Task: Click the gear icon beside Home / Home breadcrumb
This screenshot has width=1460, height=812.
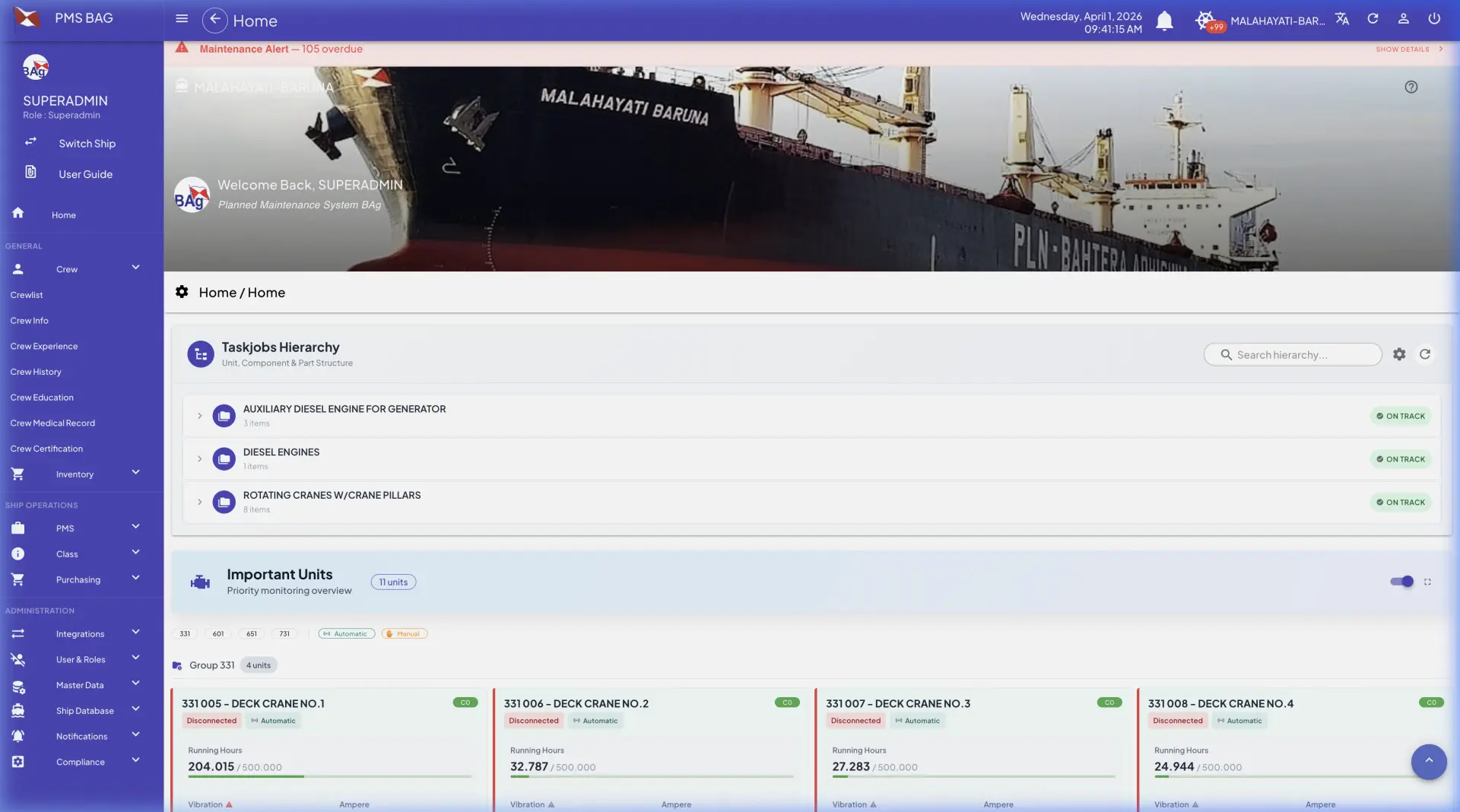Action: pyautogui.click(x=182, y=292)
